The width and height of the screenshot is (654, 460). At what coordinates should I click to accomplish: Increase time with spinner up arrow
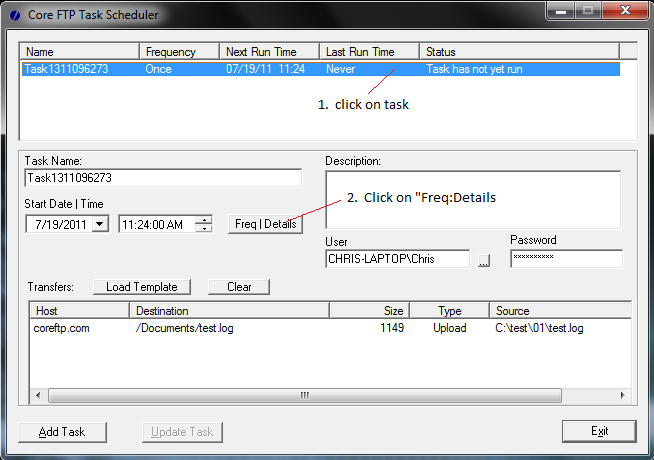(204, 220)
